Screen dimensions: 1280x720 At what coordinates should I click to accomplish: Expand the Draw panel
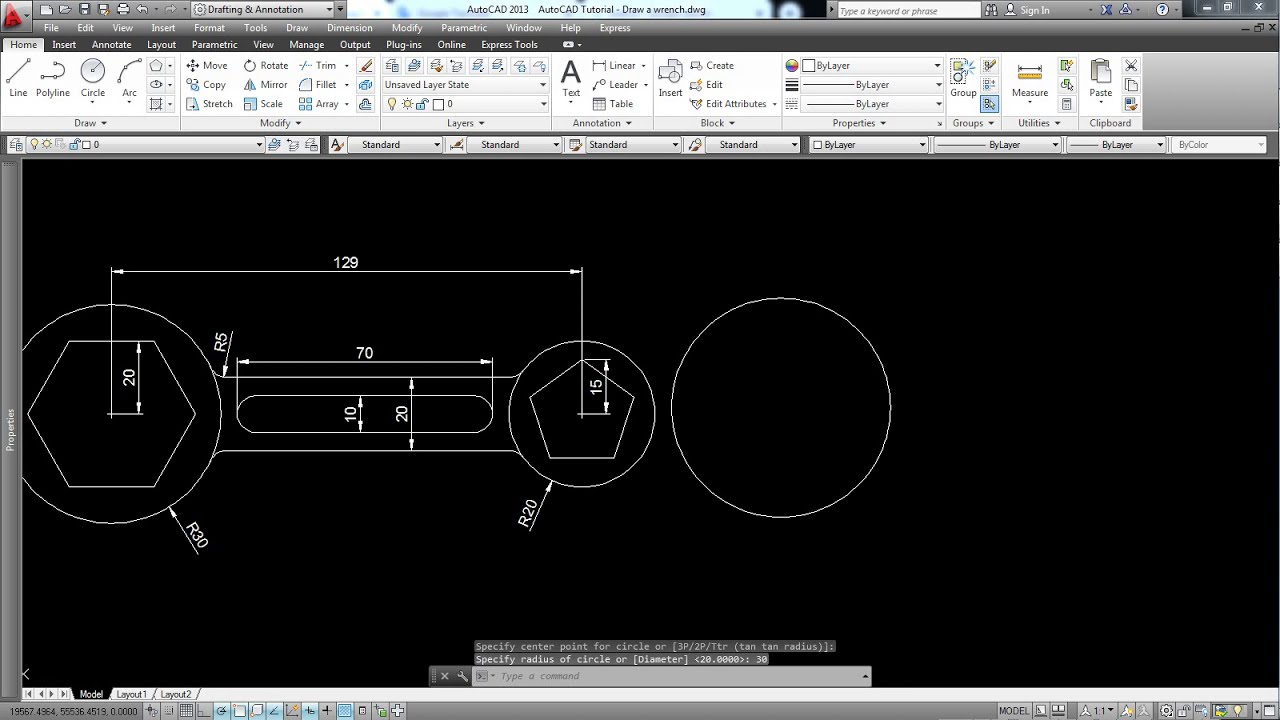coord(90,123)
